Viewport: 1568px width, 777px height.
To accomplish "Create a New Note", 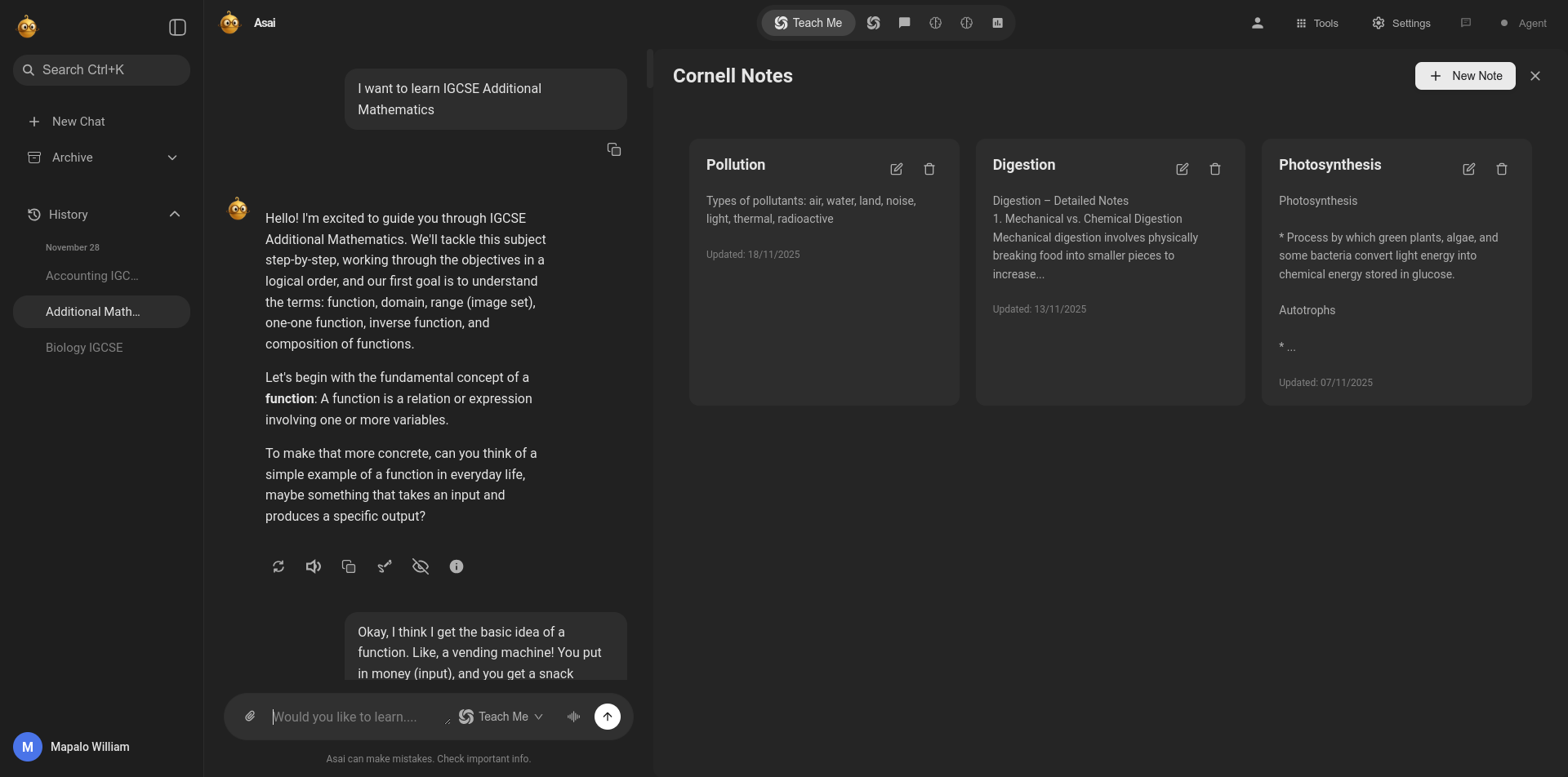I will (x=1464, y=76).
